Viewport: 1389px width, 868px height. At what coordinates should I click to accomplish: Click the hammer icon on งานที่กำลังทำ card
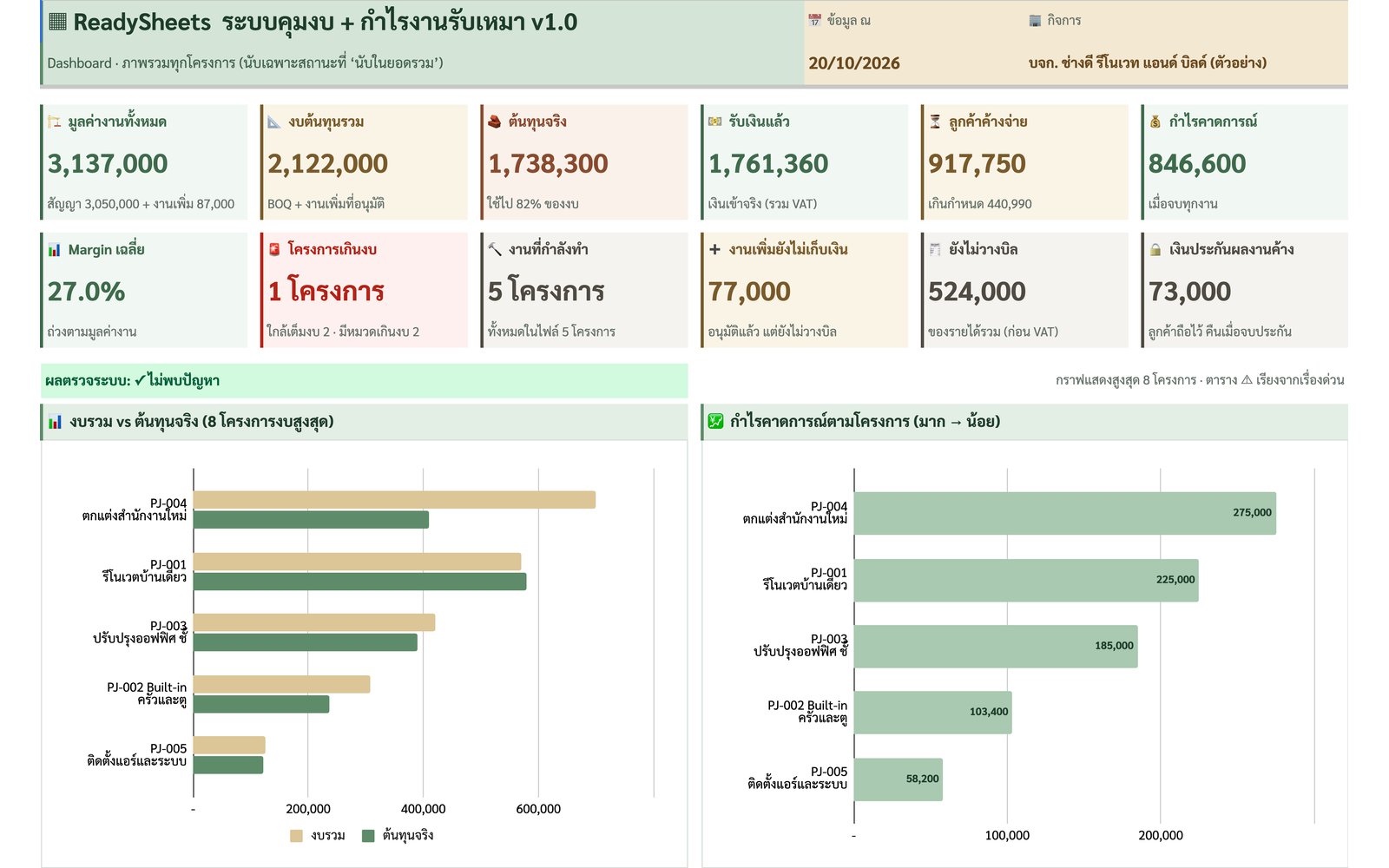(495, 249)
